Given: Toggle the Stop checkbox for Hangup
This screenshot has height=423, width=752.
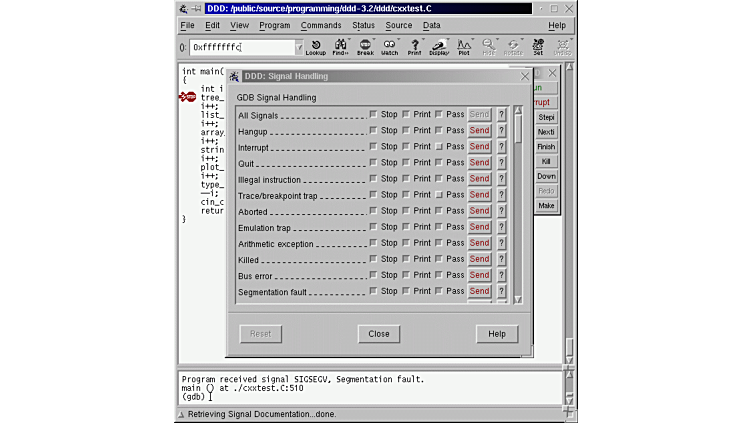Looking at the screenshot, I should [374, 131].
